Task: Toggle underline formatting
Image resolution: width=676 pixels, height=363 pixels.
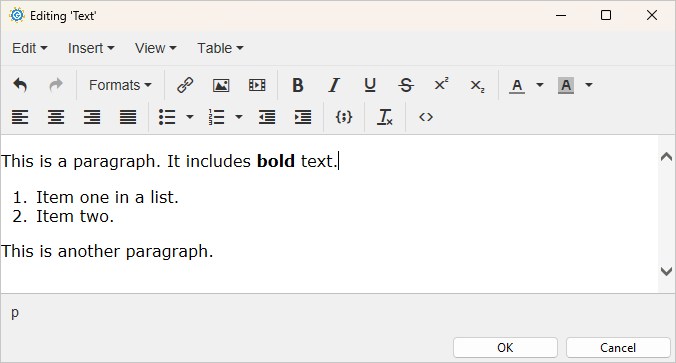Action: 370,85
